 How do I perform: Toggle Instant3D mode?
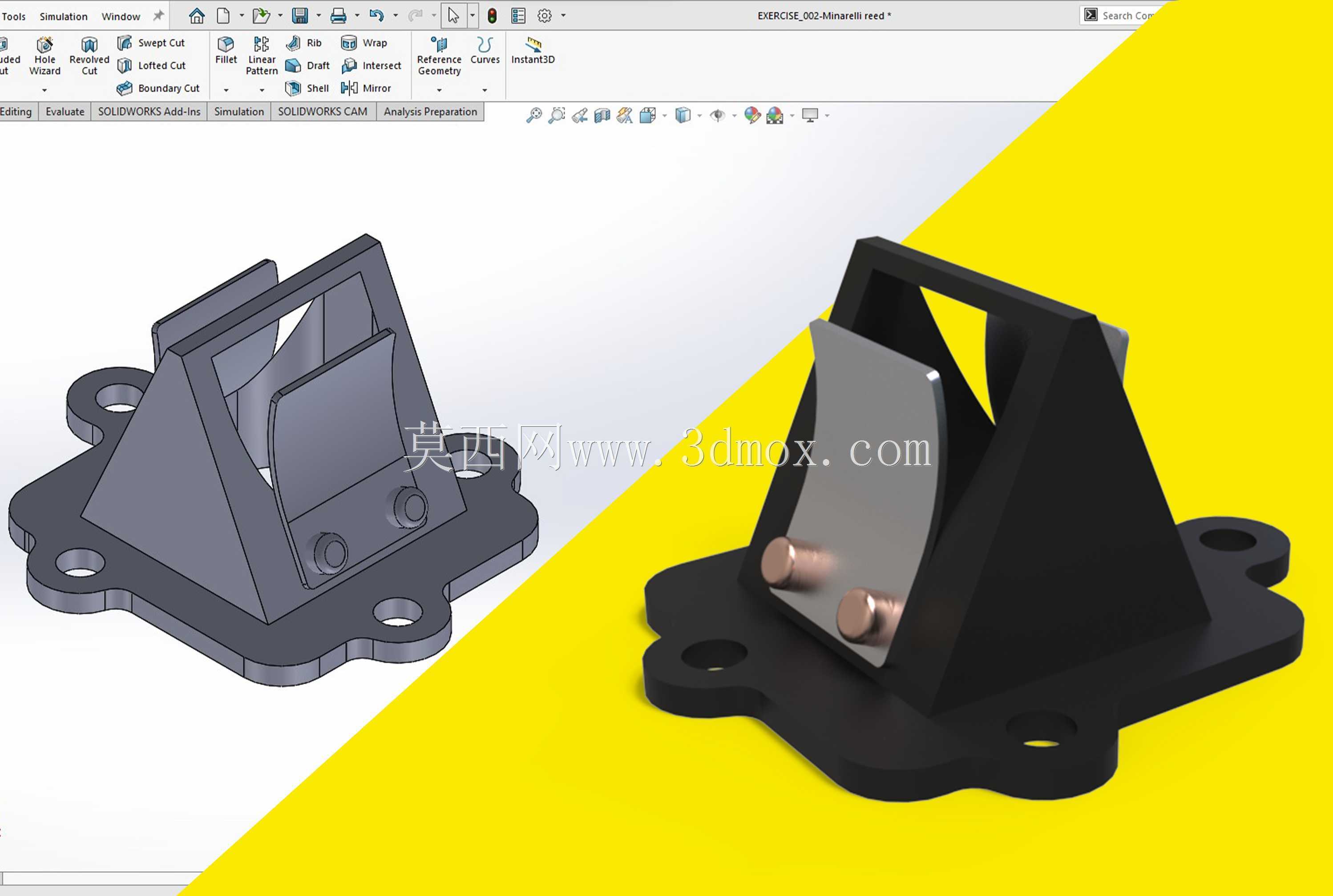pos(533,50)
